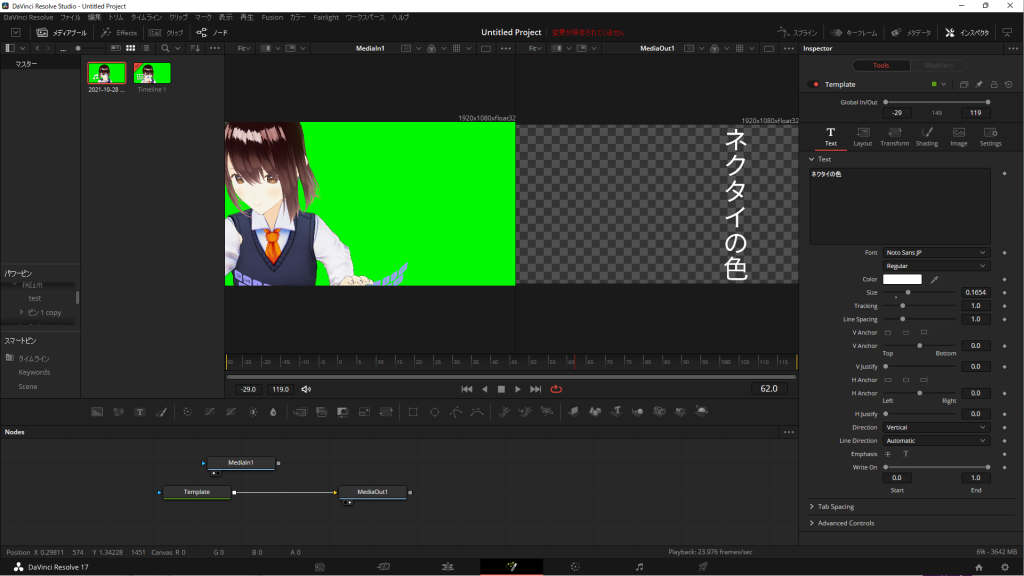The width and height of the screenshot is (1024, 576).
Task: Toggle the loop playback button
Action: 556,389
